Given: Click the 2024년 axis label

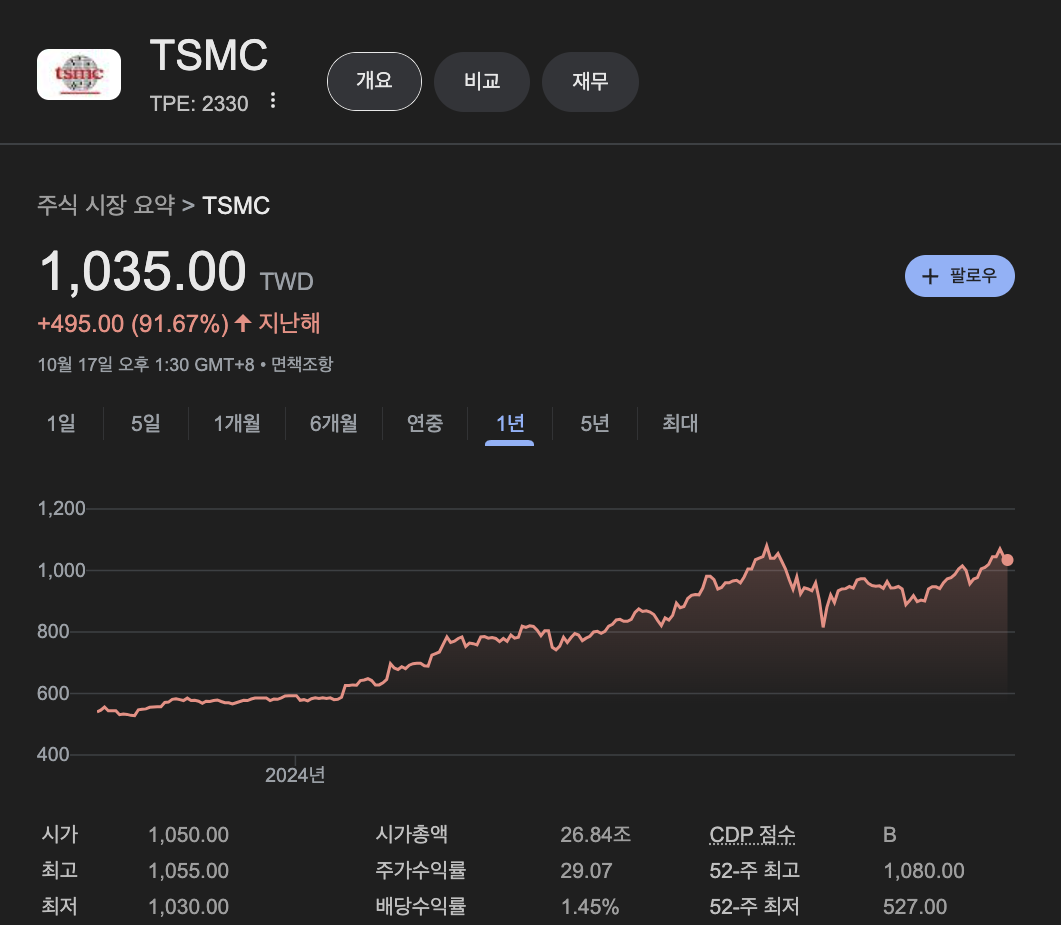Looking at the screenshot, I should click(295, 775).
